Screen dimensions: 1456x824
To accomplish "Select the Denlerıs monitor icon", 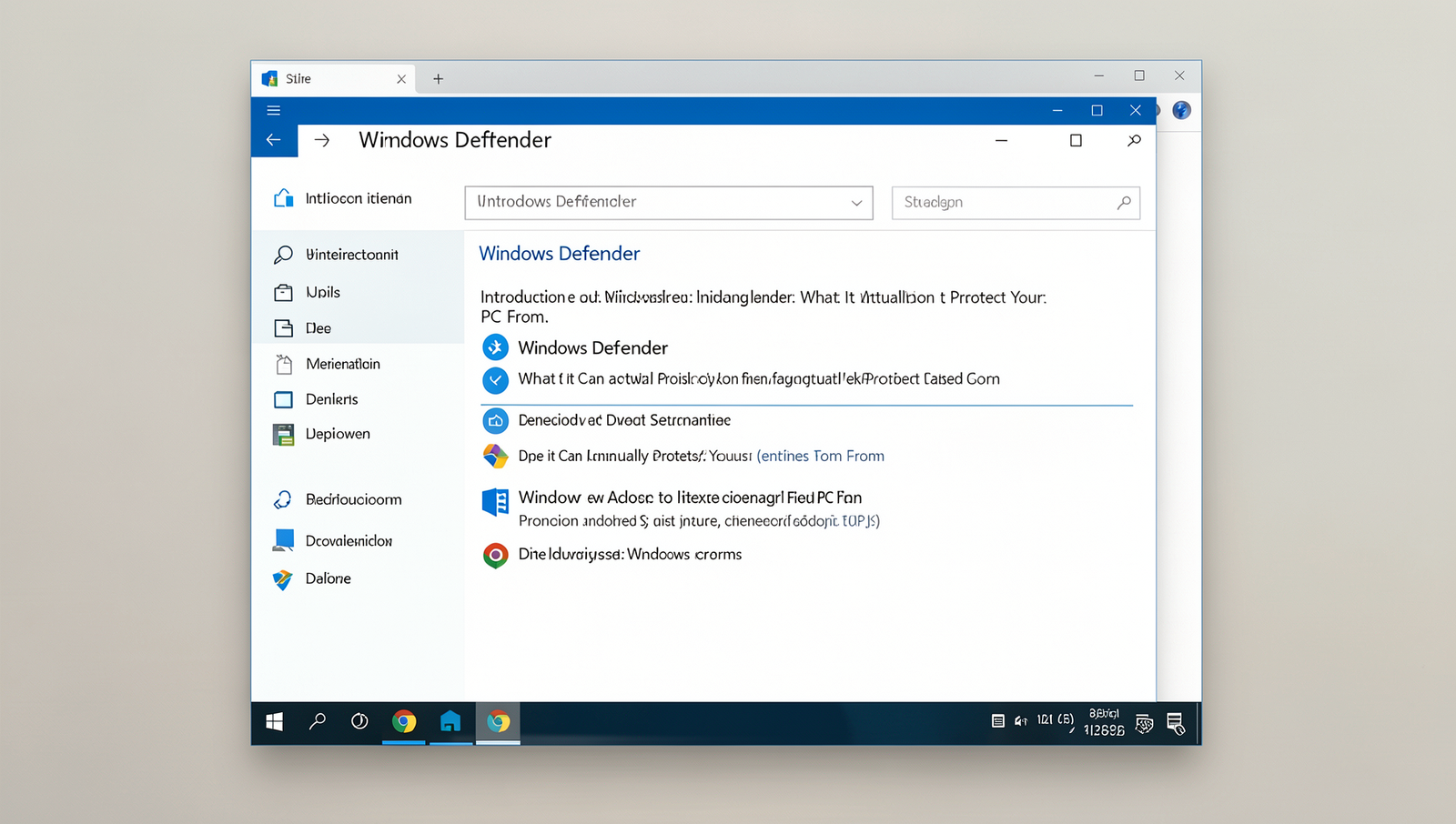I will (x=284, y=399).
